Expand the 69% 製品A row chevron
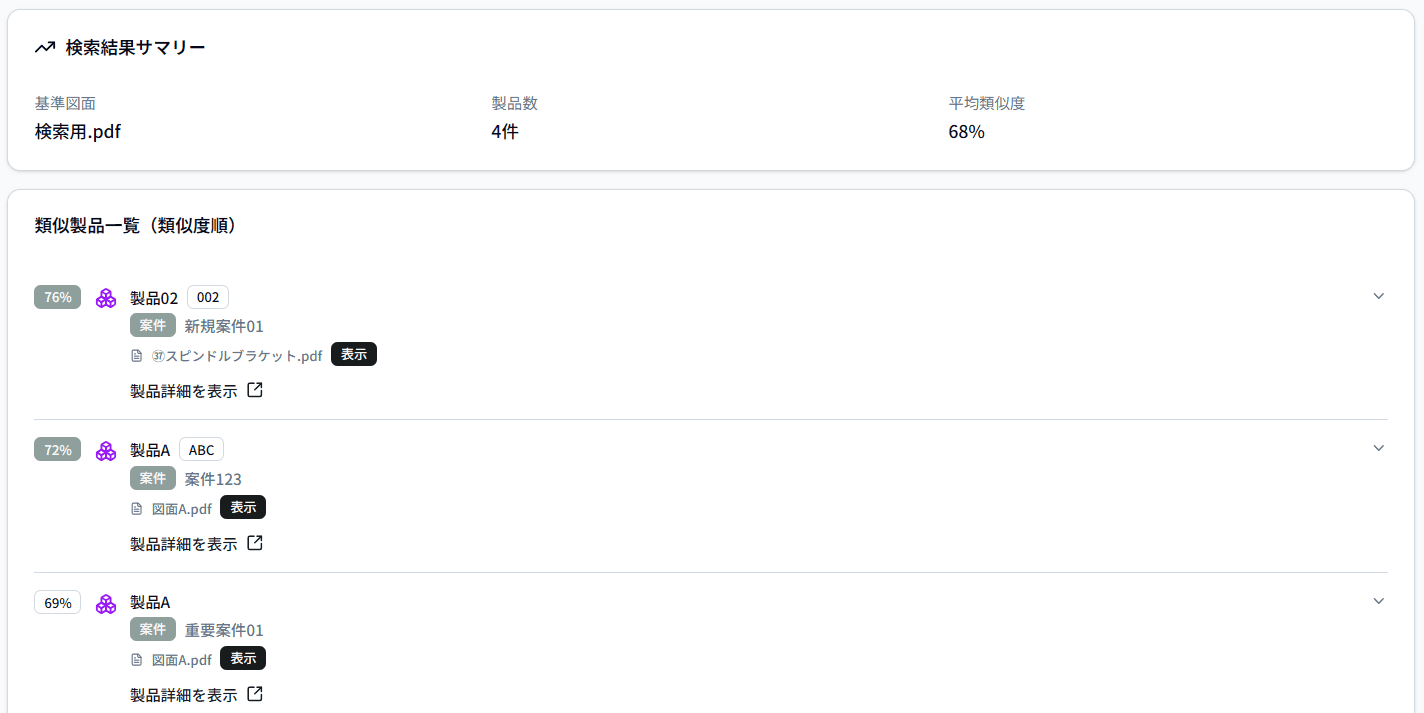 (1378, 601)
